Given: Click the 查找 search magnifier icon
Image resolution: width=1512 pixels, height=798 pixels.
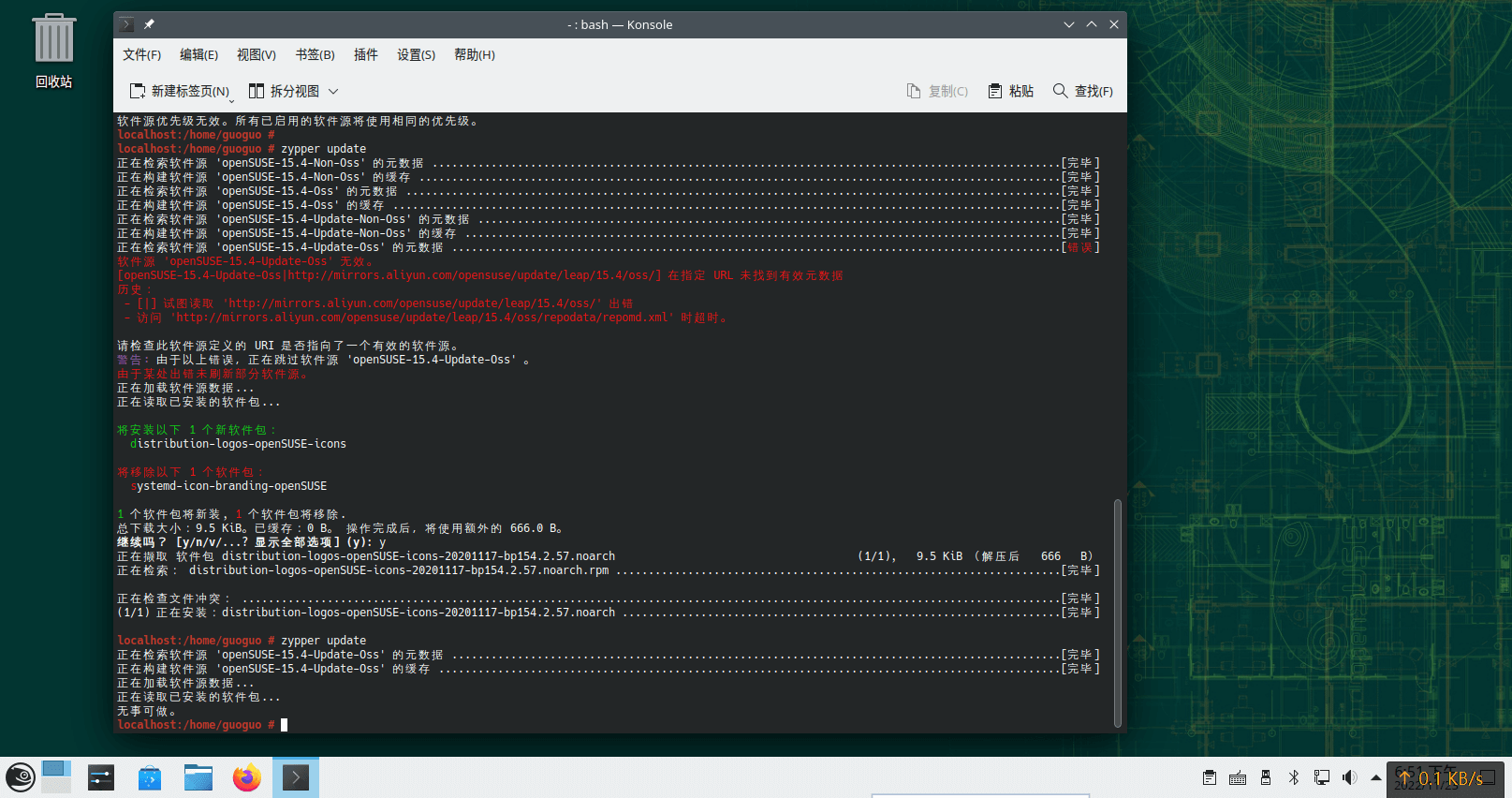Looking at the screenshot, I should pyautogui.click(x=1060, y=91).
